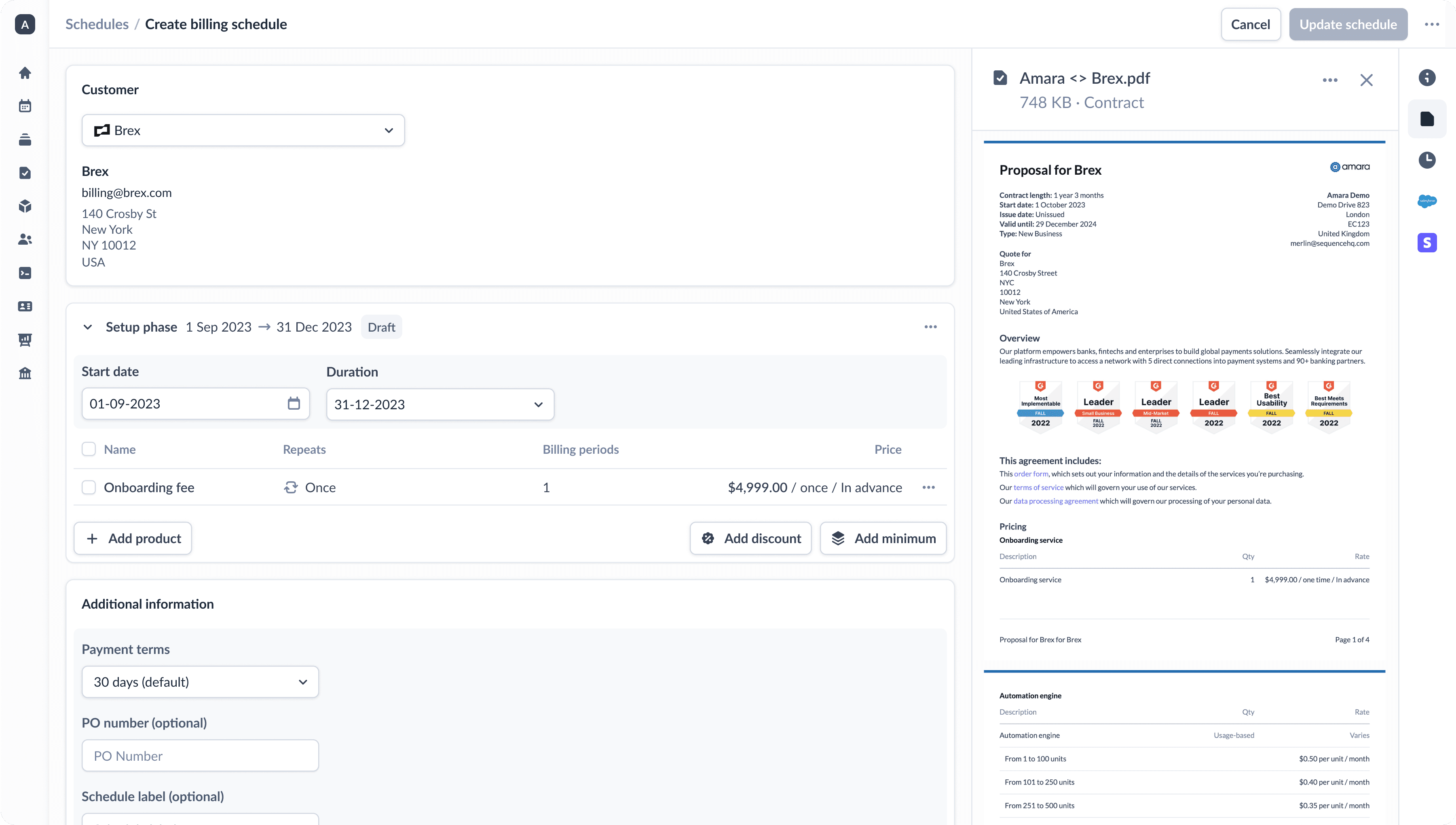Toggle the select-all Name checkbox
Screen dimensions: 1456x825
pyautogui.click(x=89, y=449)
